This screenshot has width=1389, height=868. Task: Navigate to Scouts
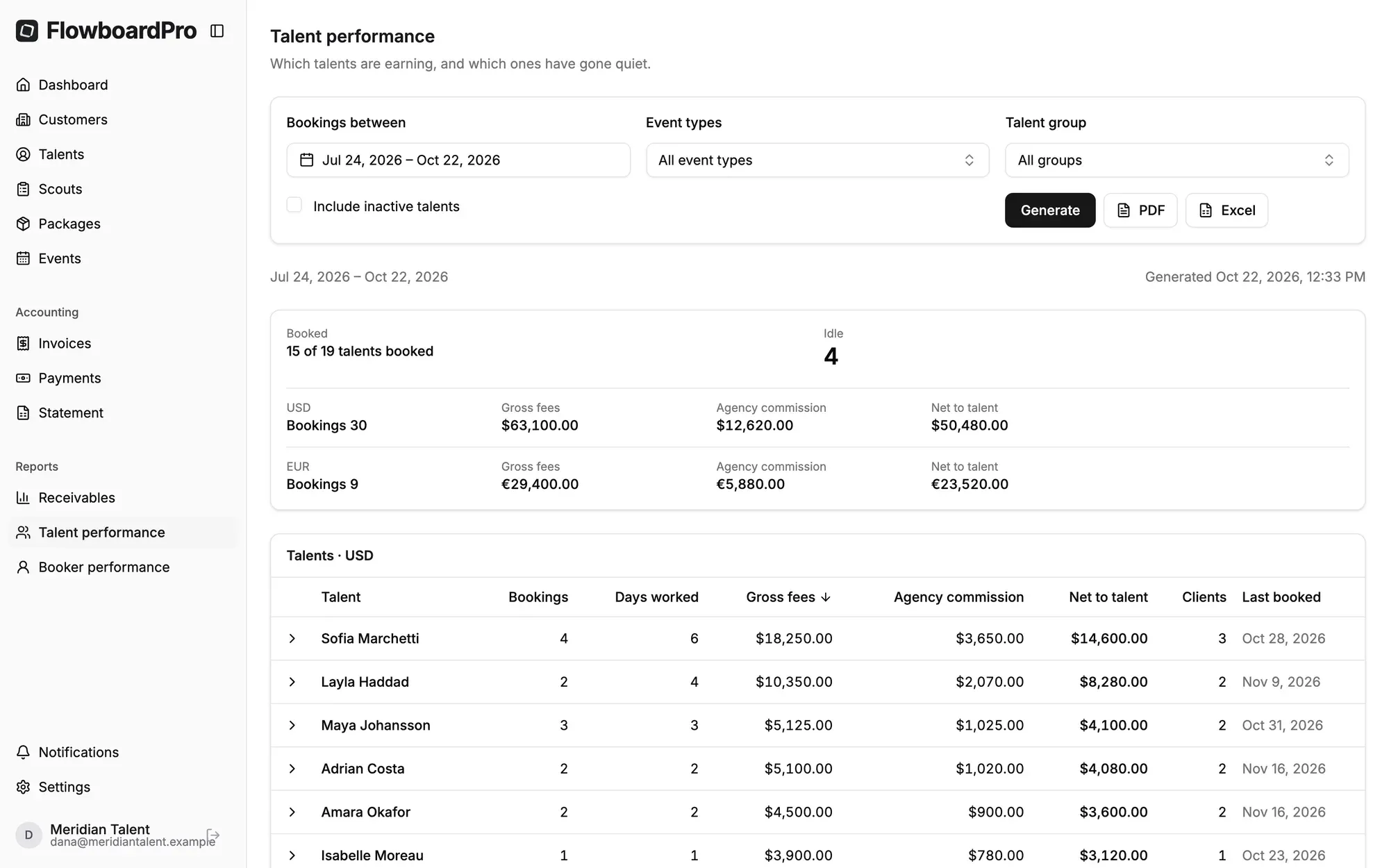tap(123, 189)
